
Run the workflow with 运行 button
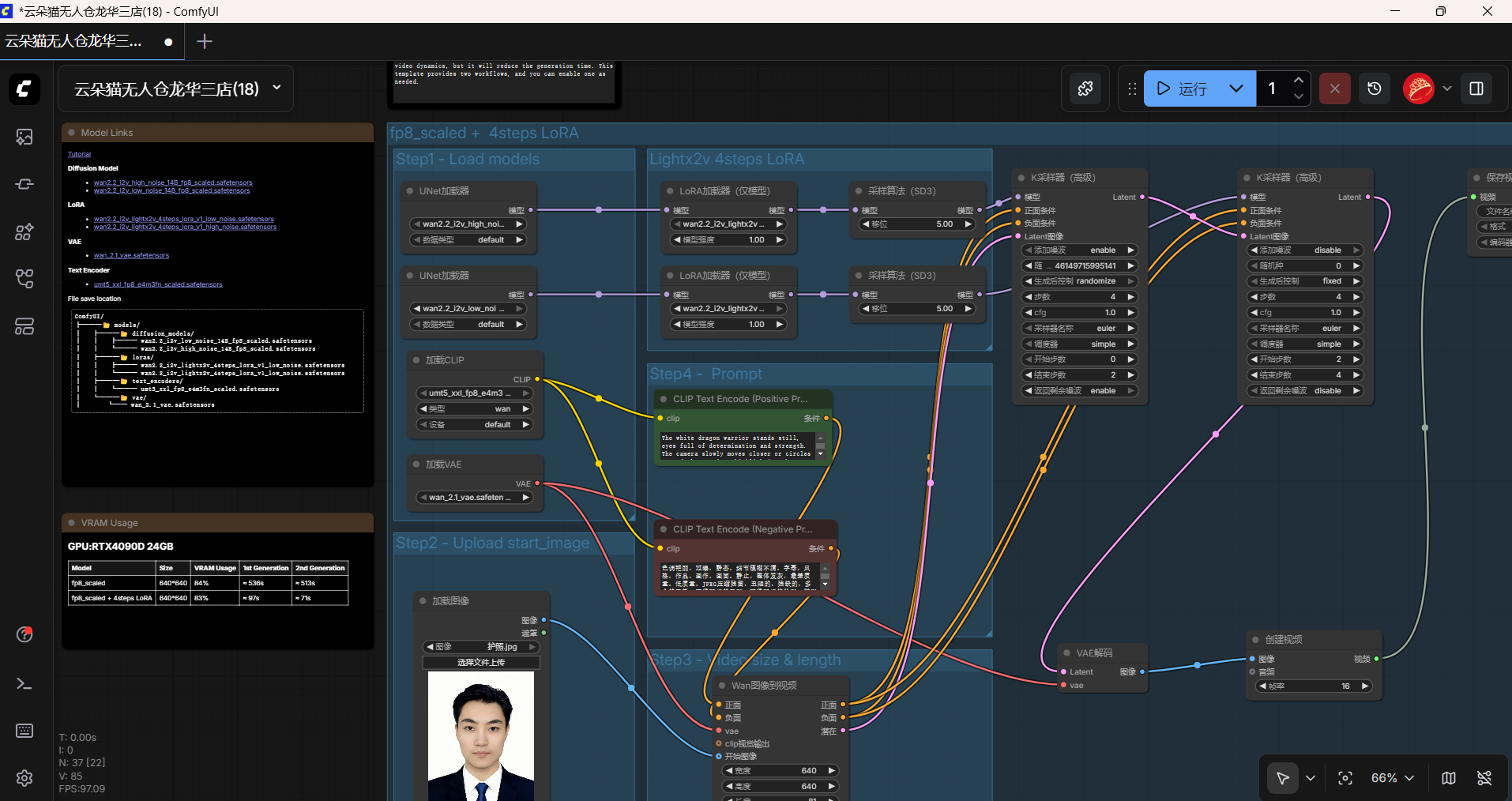click(x=1181, y=88)
